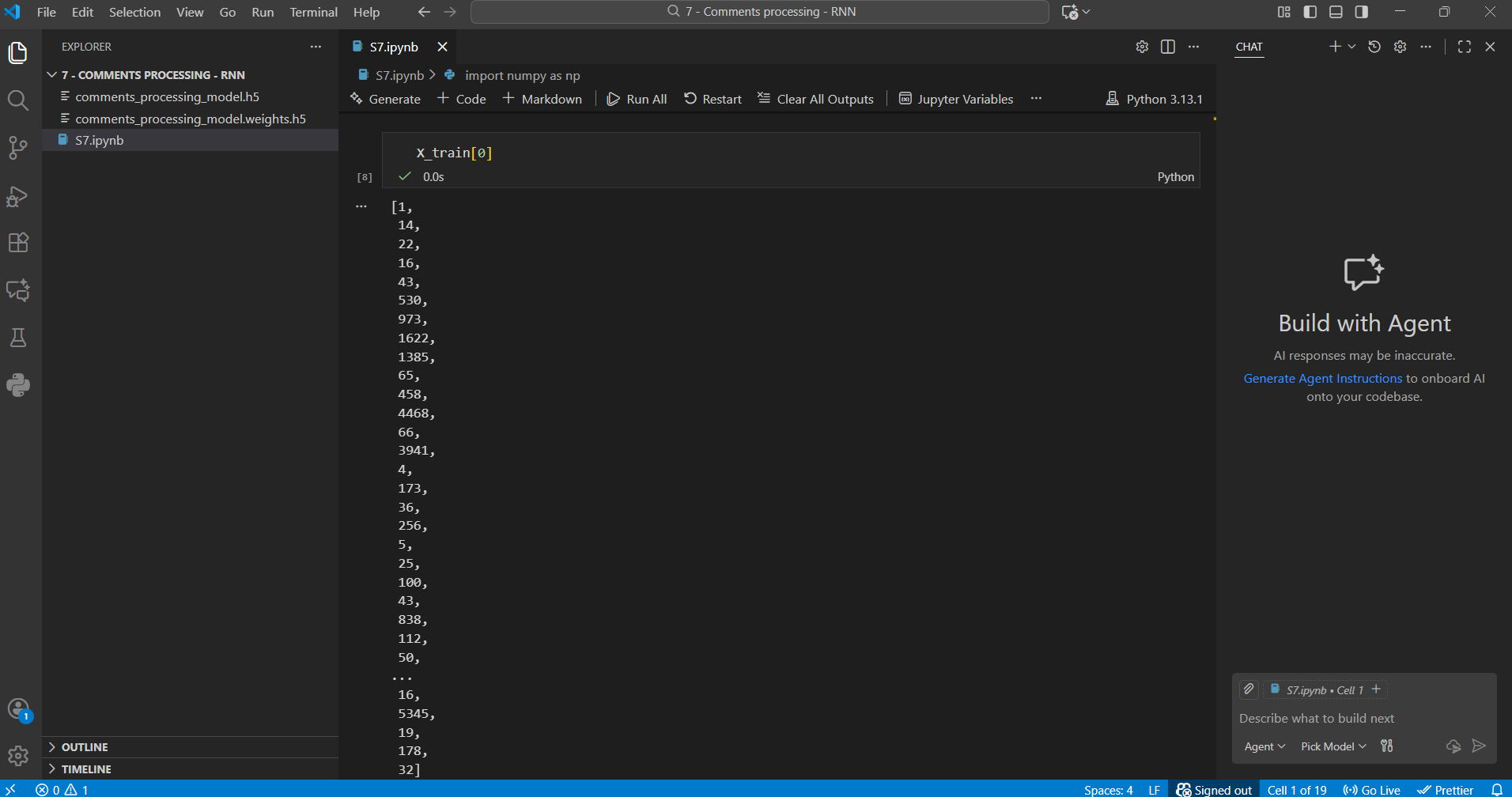Image resolution: width=1512 pixels, height=797 pixels.
Task: Open the Testing flask icon
Action: click(17, 338)
